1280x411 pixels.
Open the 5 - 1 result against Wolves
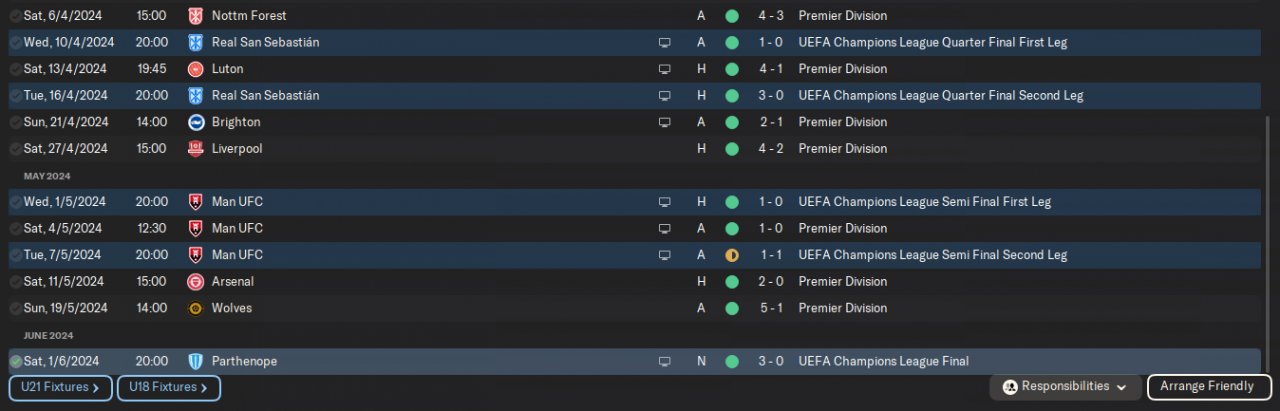tap(770, 308)
